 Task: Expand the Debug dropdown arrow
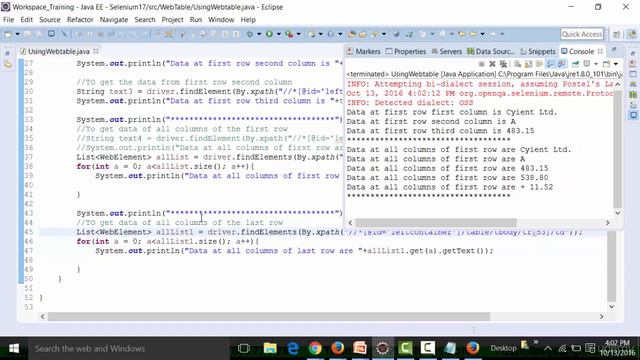click(259, 34)
